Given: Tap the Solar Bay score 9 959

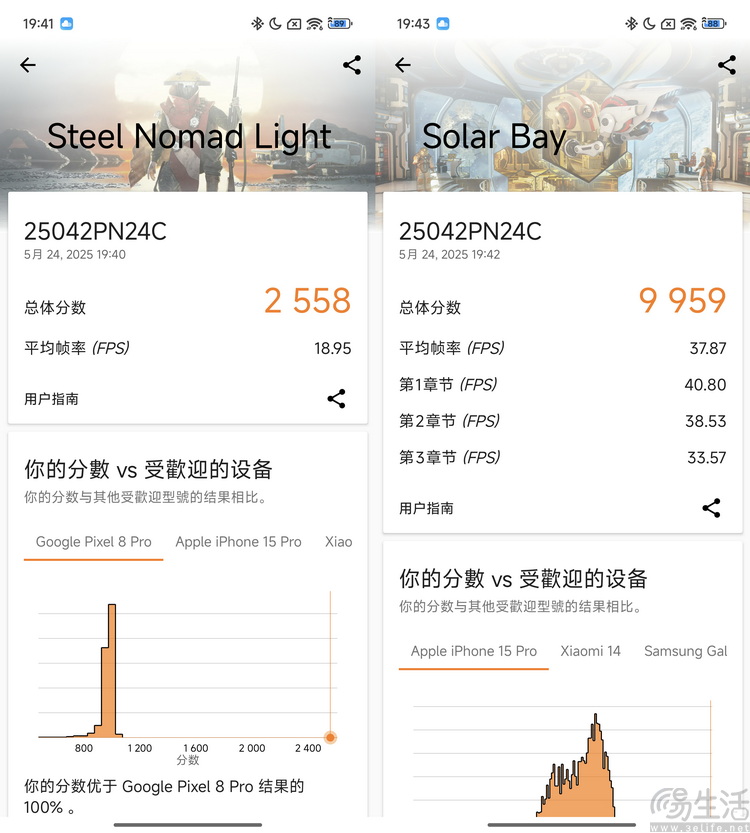Looking at the screenshot, I should click(x=683, y=301).
